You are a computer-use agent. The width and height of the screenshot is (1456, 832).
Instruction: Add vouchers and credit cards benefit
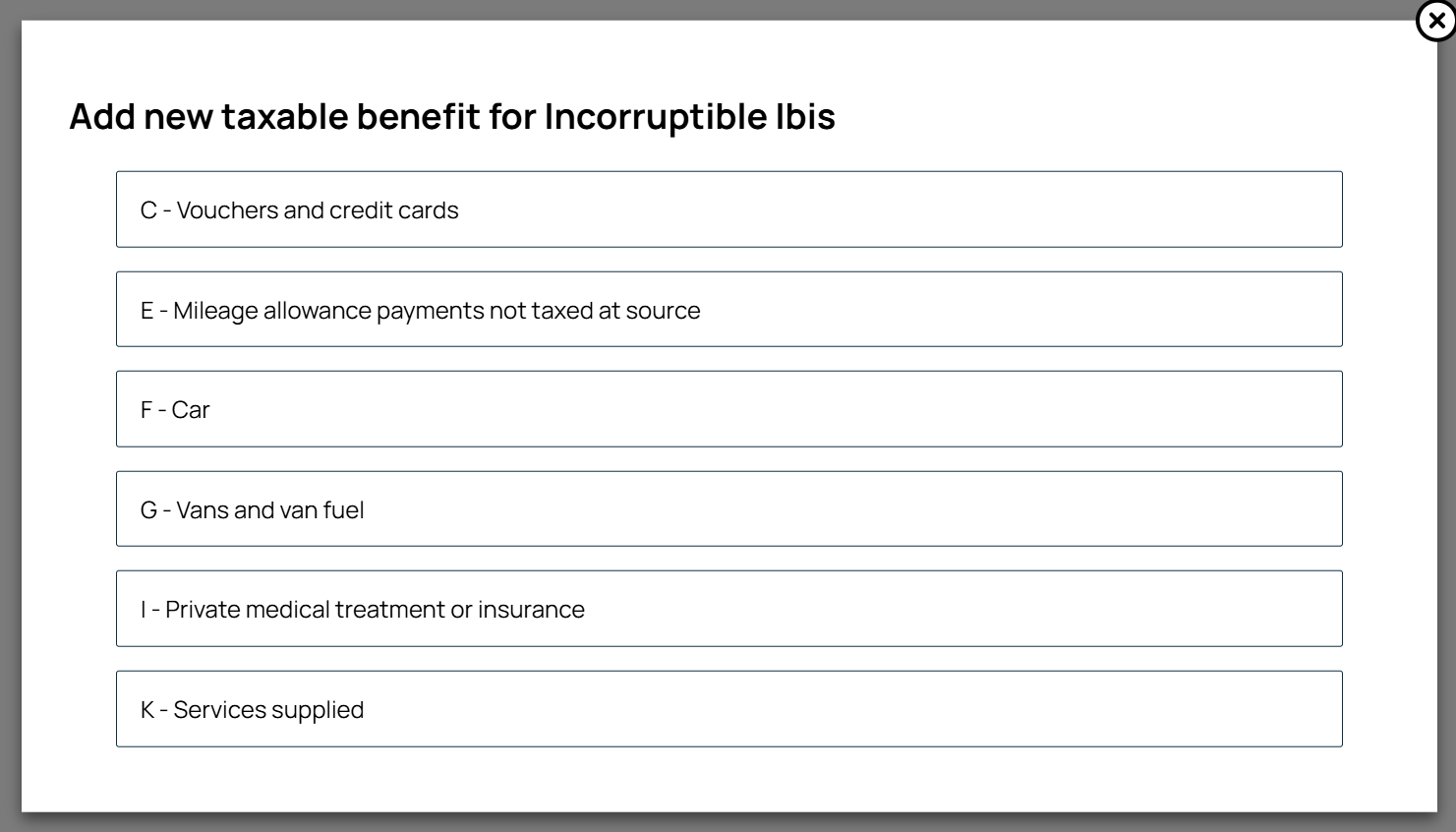[728, 209]
